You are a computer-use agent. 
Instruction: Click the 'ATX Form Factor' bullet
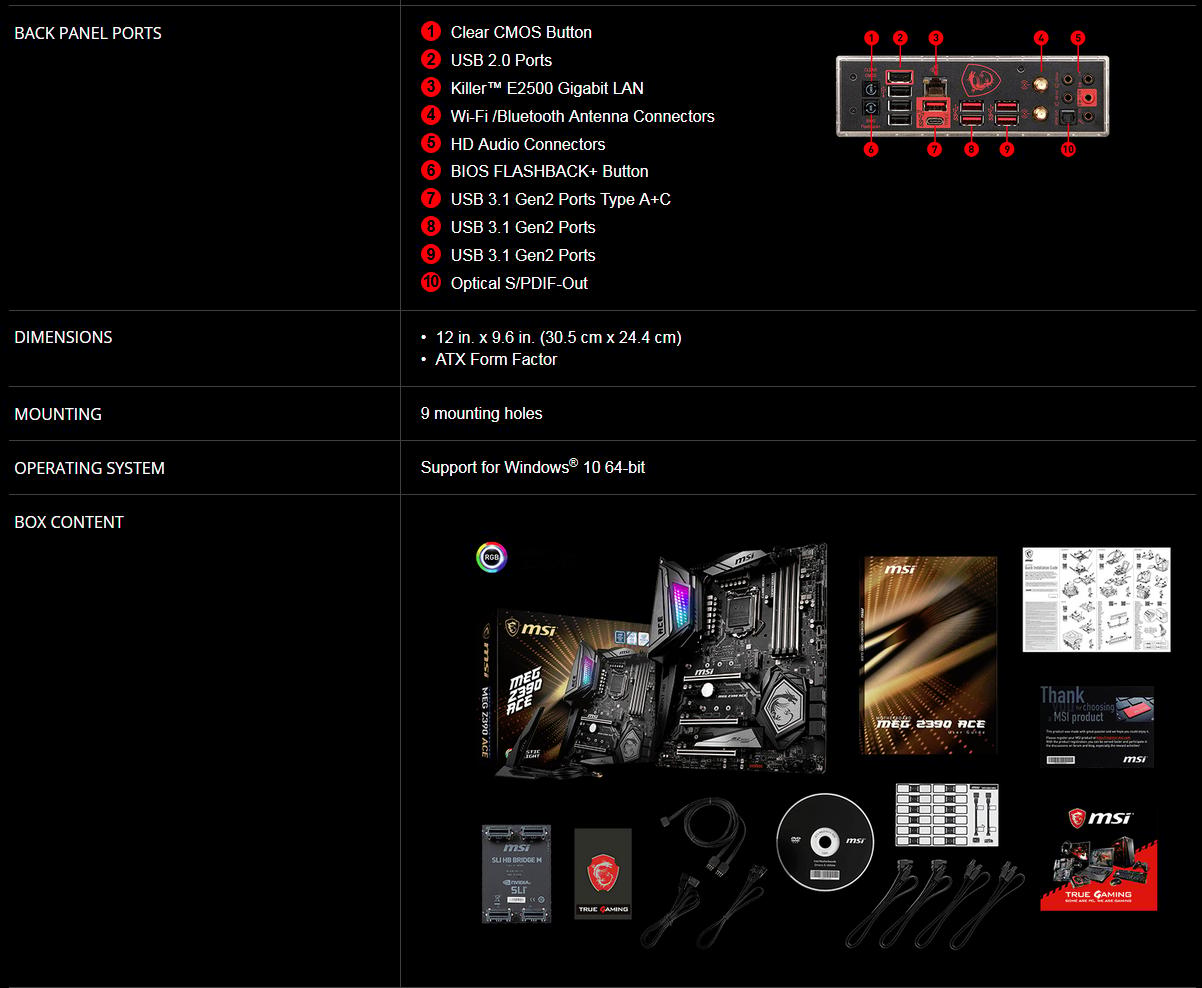coord(496,359)
